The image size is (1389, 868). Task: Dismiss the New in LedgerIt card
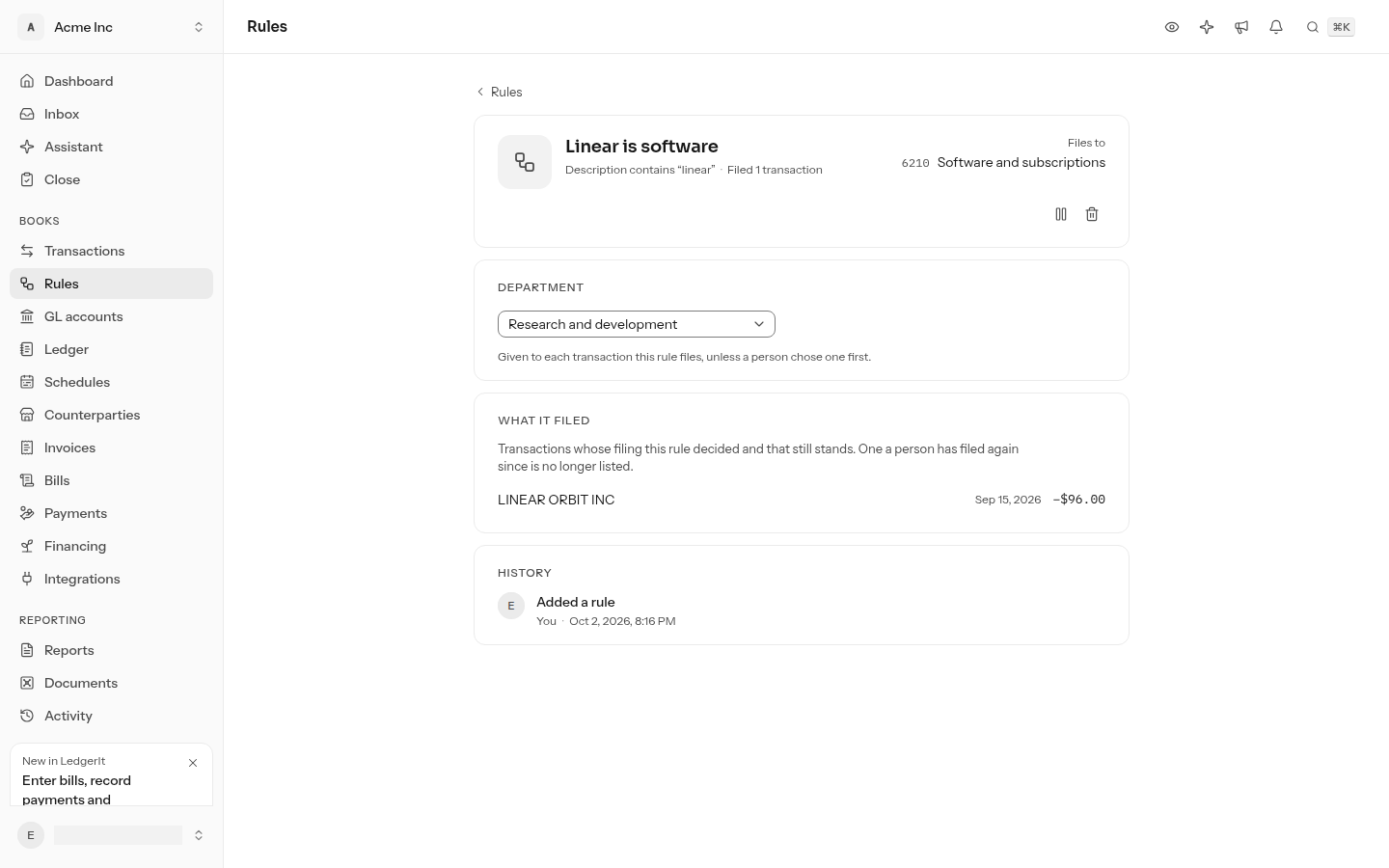point(193,763)
